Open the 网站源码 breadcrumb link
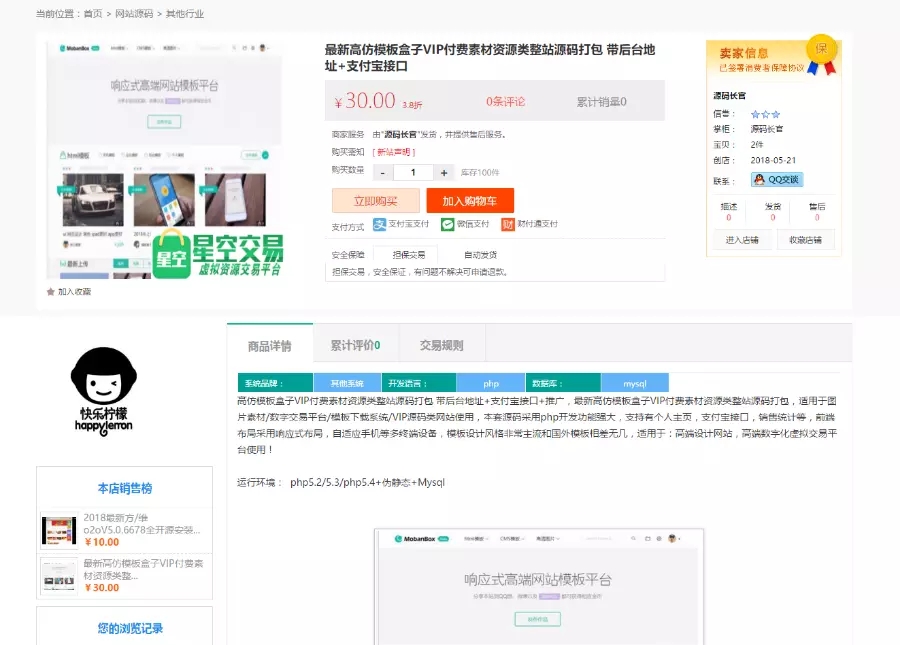This screenshot has height=645, width=900. coord(134,14)
